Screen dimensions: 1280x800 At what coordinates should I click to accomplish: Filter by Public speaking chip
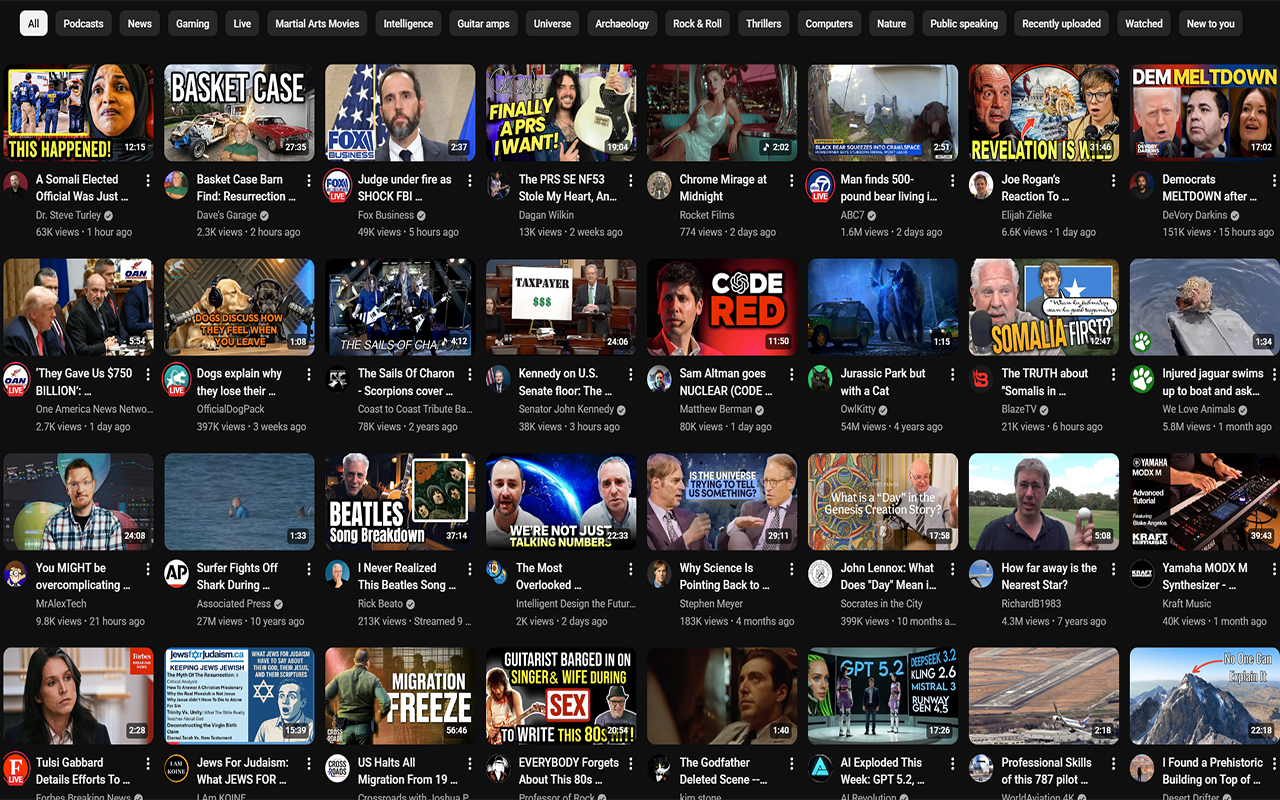[x=964, y=23]
